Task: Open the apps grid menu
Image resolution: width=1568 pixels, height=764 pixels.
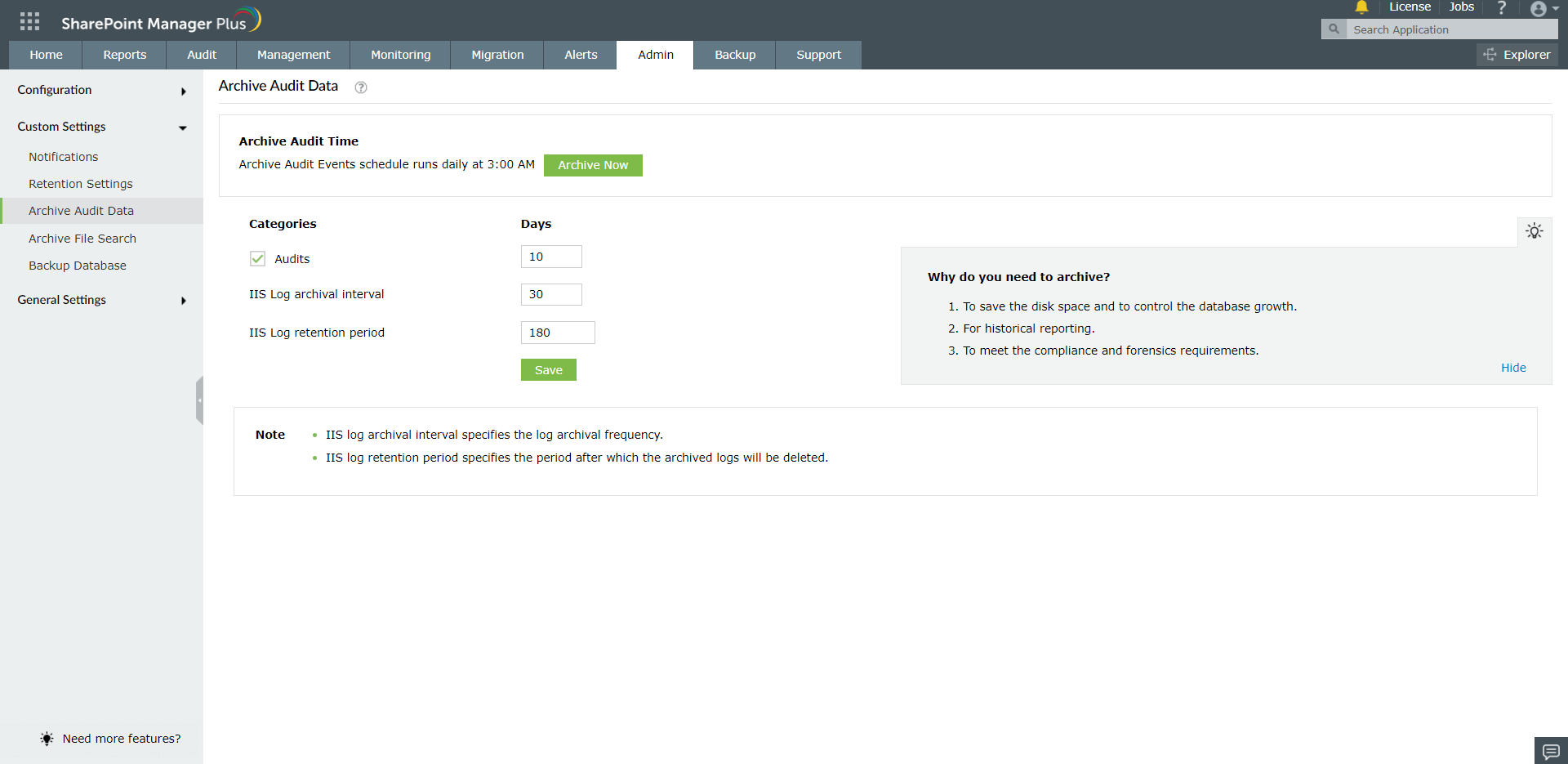Action: (x=29, y=20)
